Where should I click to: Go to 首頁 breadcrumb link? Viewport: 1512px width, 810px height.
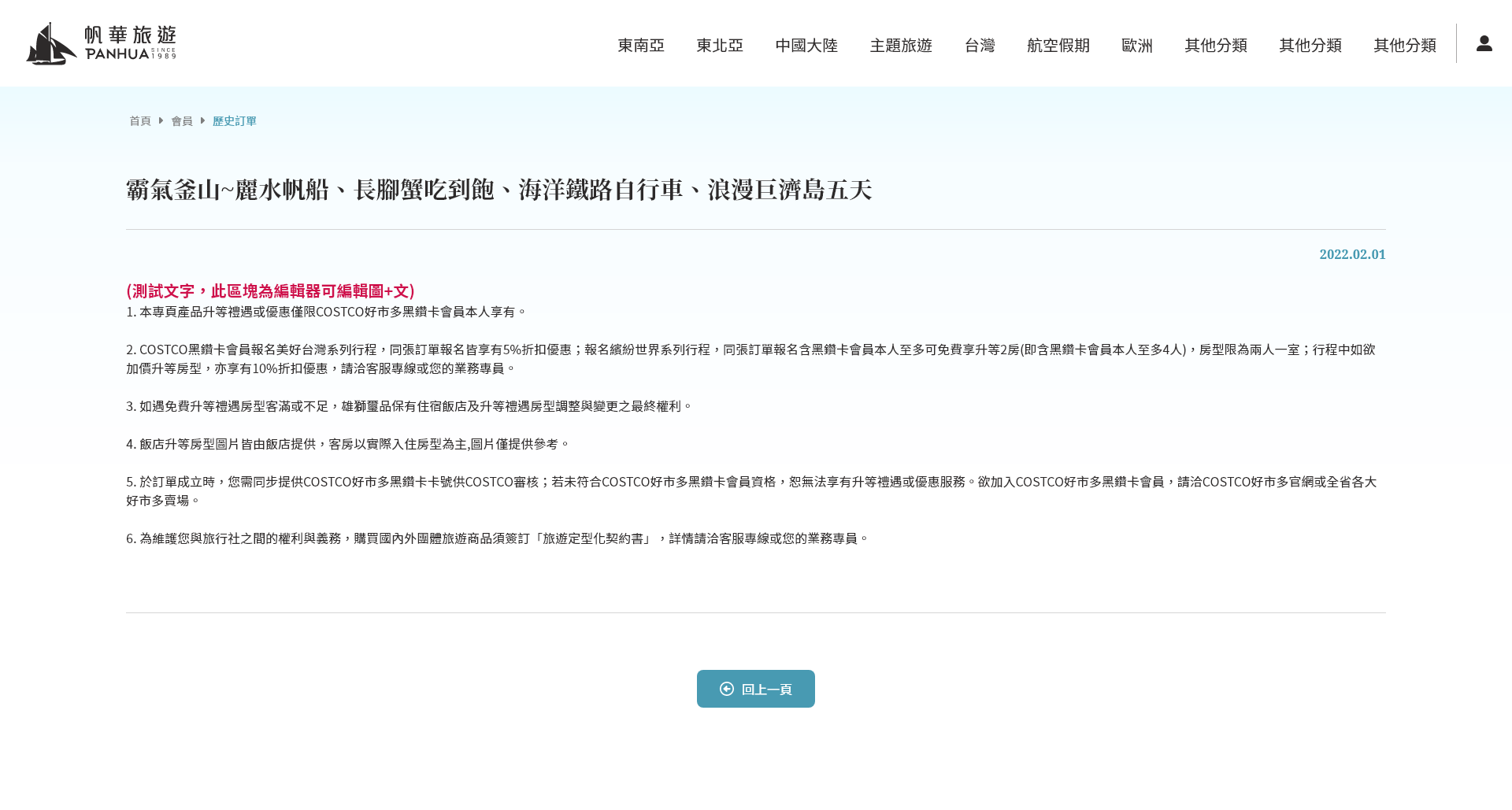[x=140, y=120]
